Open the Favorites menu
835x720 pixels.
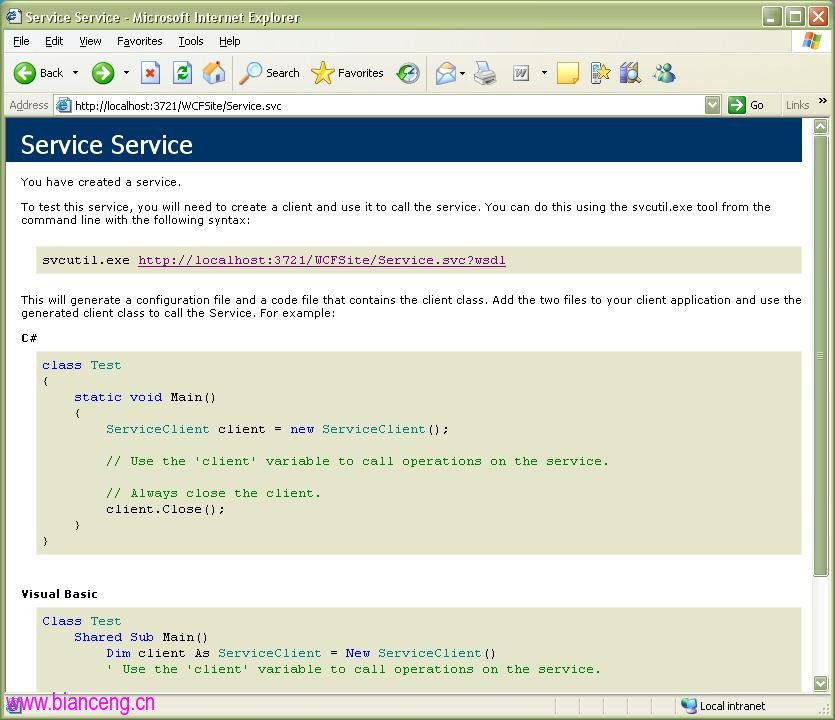(140, 41)
